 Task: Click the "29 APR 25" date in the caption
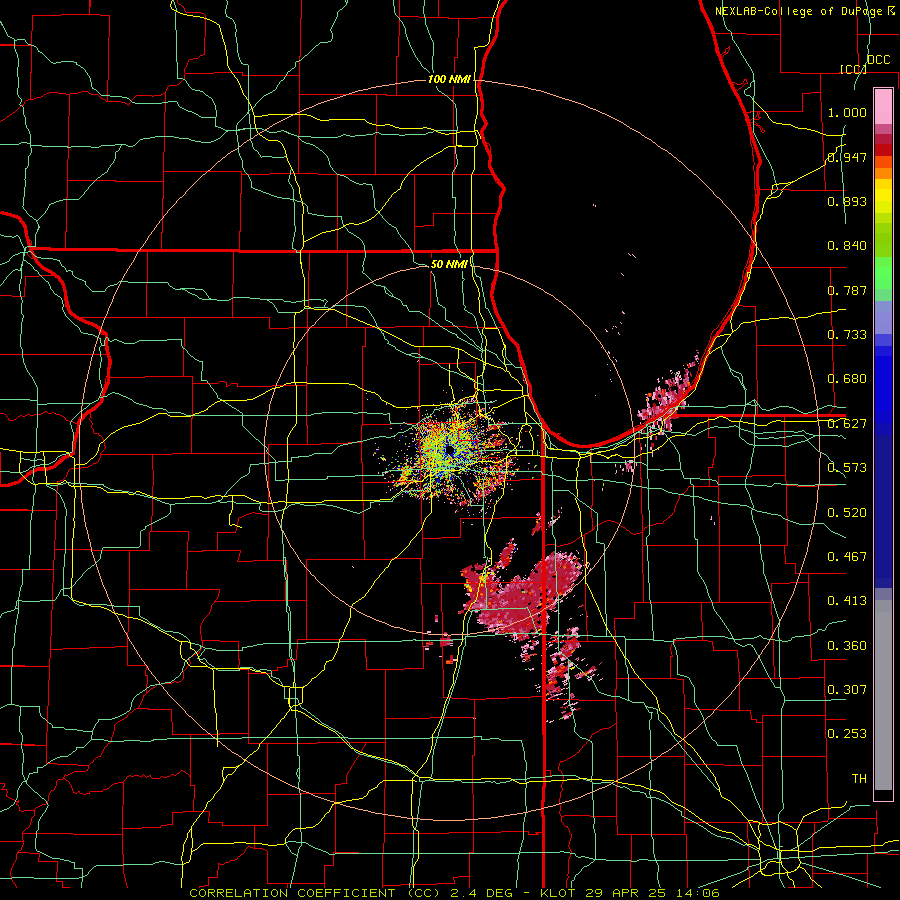[624, 893]
